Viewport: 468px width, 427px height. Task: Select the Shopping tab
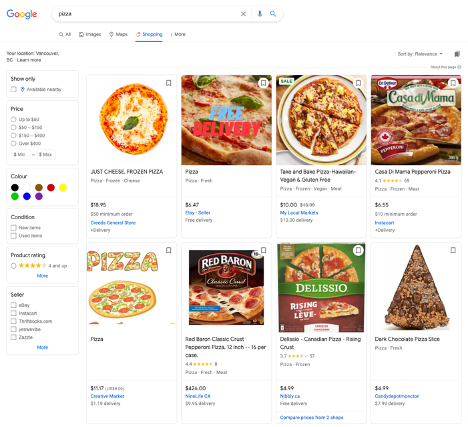click(x=149, y=34)
